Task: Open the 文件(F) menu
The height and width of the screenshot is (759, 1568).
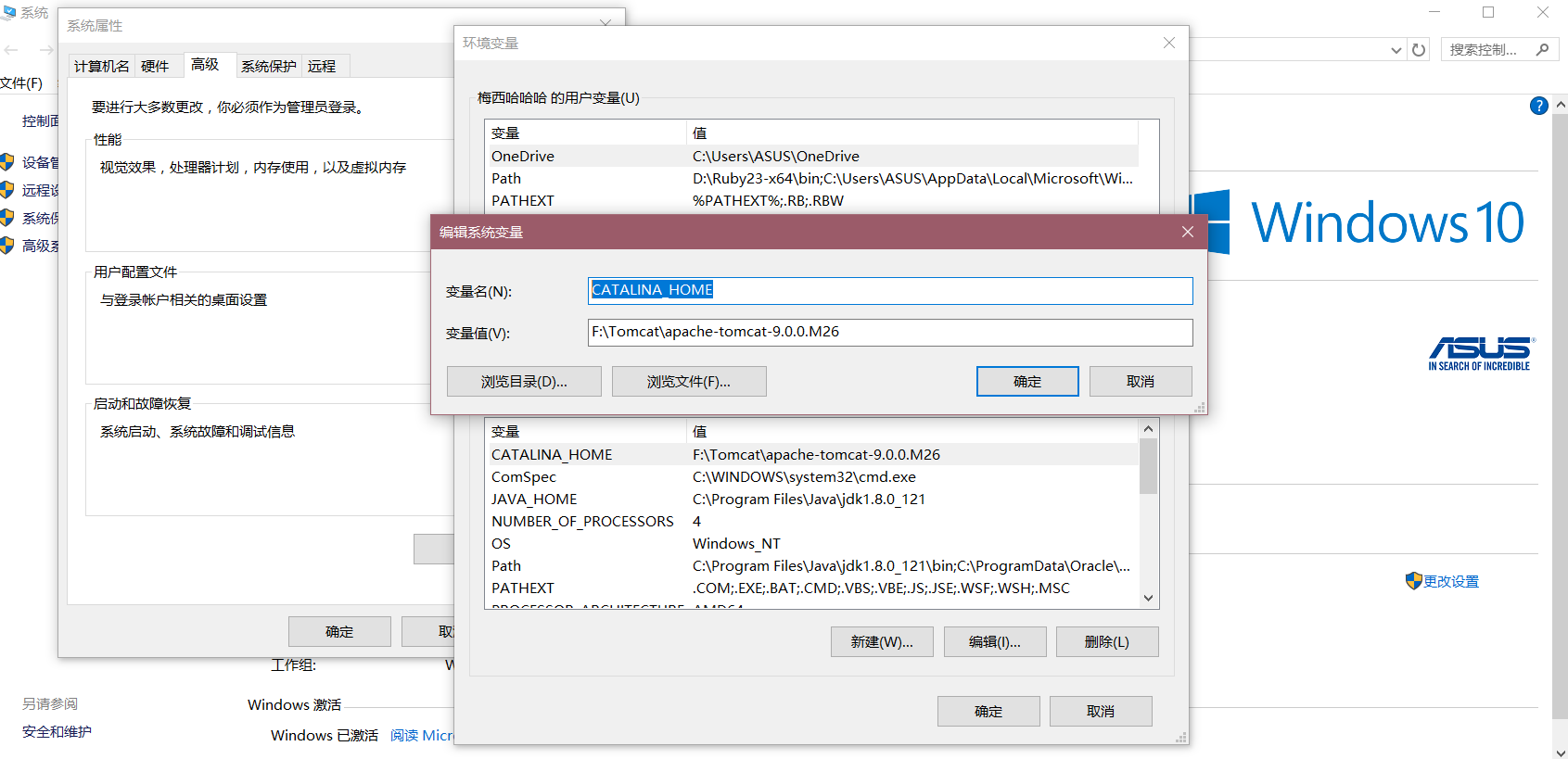Action: 21,83
